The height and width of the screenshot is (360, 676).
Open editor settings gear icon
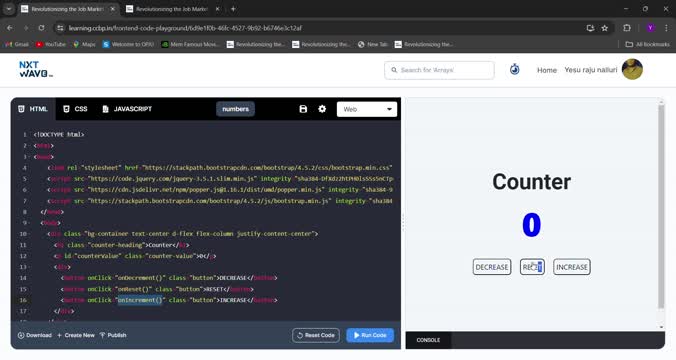pos(322,109)
